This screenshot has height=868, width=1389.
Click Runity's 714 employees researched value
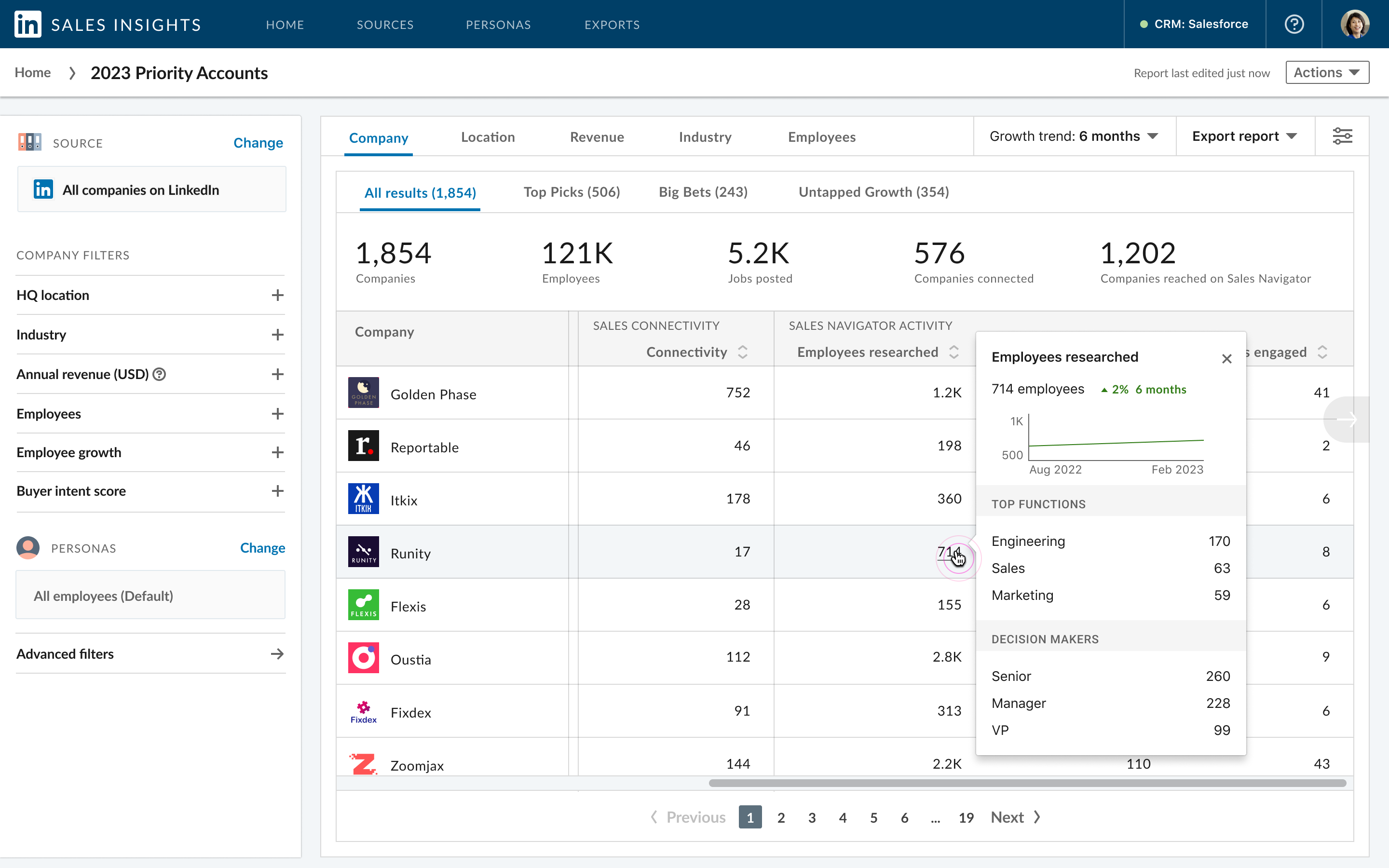click(x=949, y=552)
